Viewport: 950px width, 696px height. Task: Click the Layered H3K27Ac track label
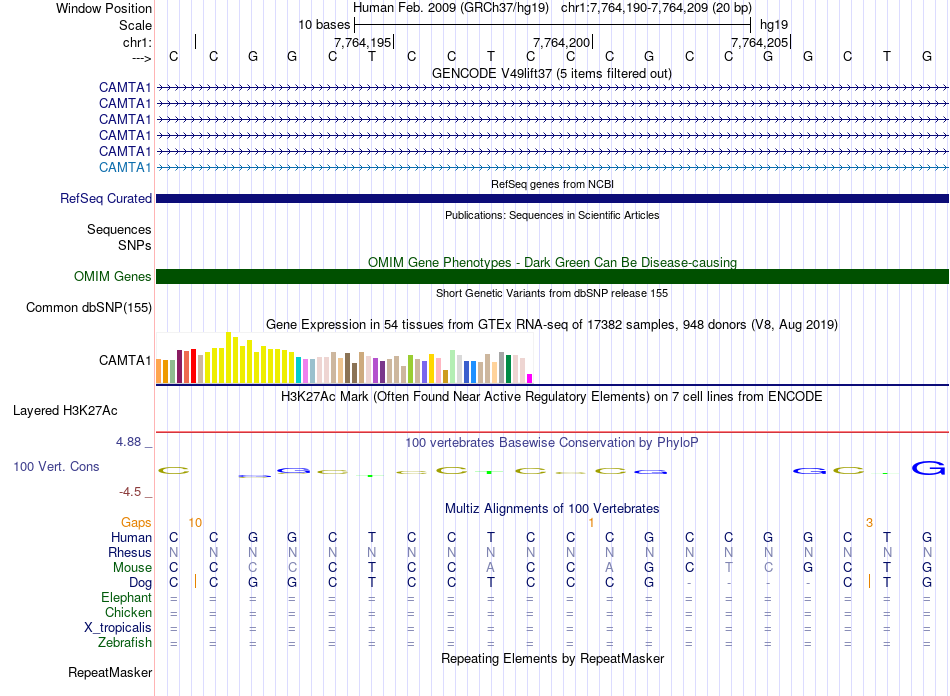[65, 410]
